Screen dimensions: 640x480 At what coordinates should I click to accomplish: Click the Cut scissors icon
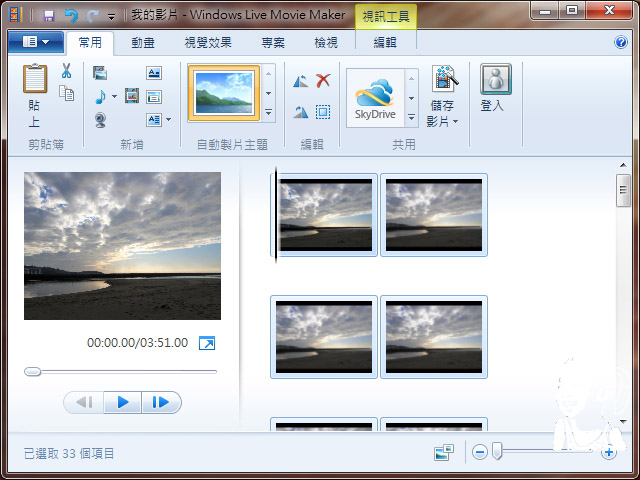[x=66, y=71]
